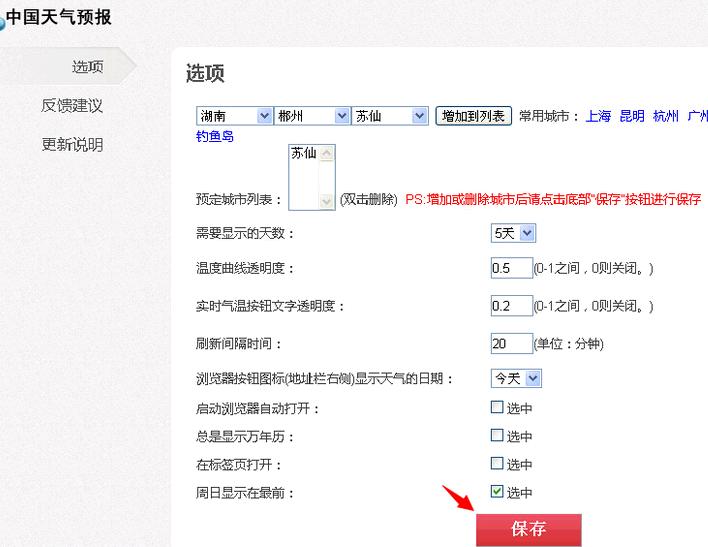The height and width of the screenshot is (547, 708).
Task: Uncheck 周日显示在最前 checkbox
Action: click(x=497, y=491)
